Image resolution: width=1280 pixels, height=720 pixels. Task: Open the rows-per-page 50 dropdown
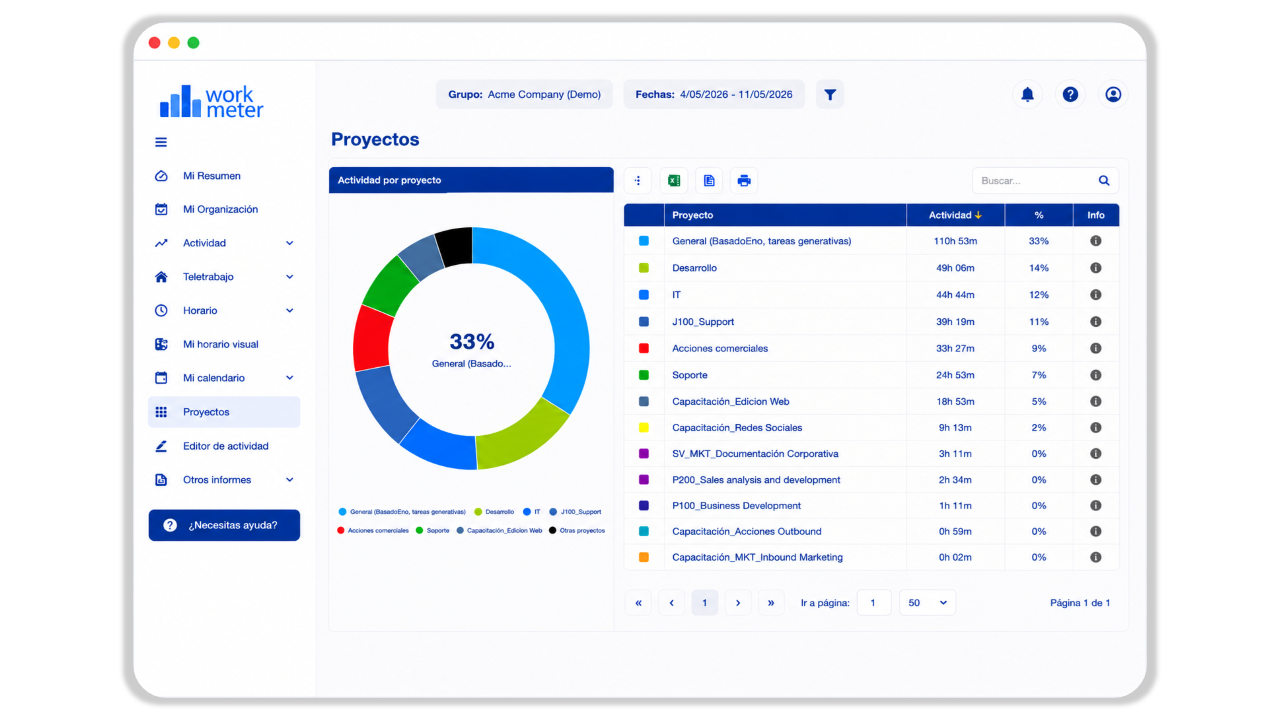point(928,603)
